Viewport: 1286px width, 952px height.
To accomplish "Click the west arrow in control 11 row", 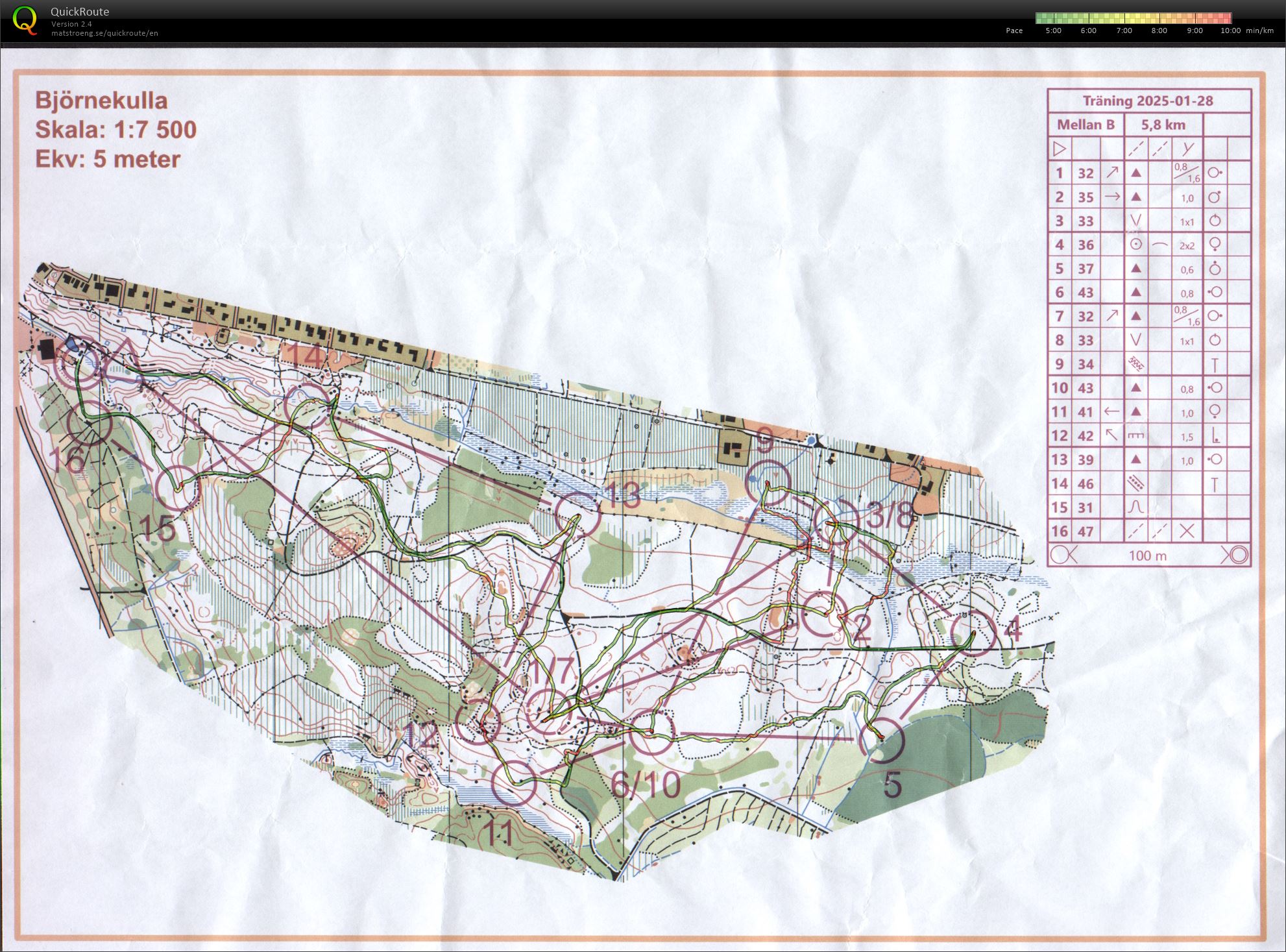I will point(1112,411).
